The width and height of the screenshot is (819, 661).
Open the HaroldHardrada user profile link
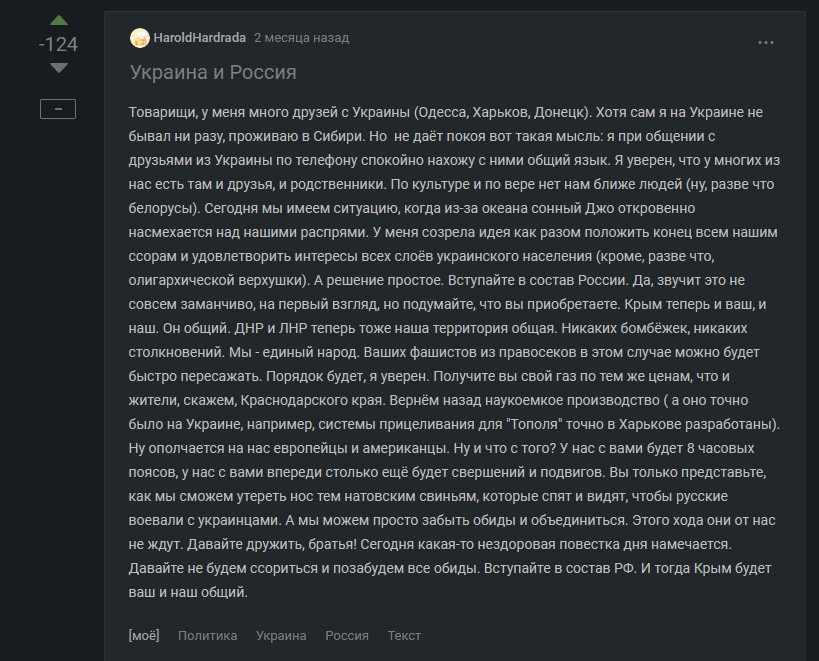click(200, 38)
